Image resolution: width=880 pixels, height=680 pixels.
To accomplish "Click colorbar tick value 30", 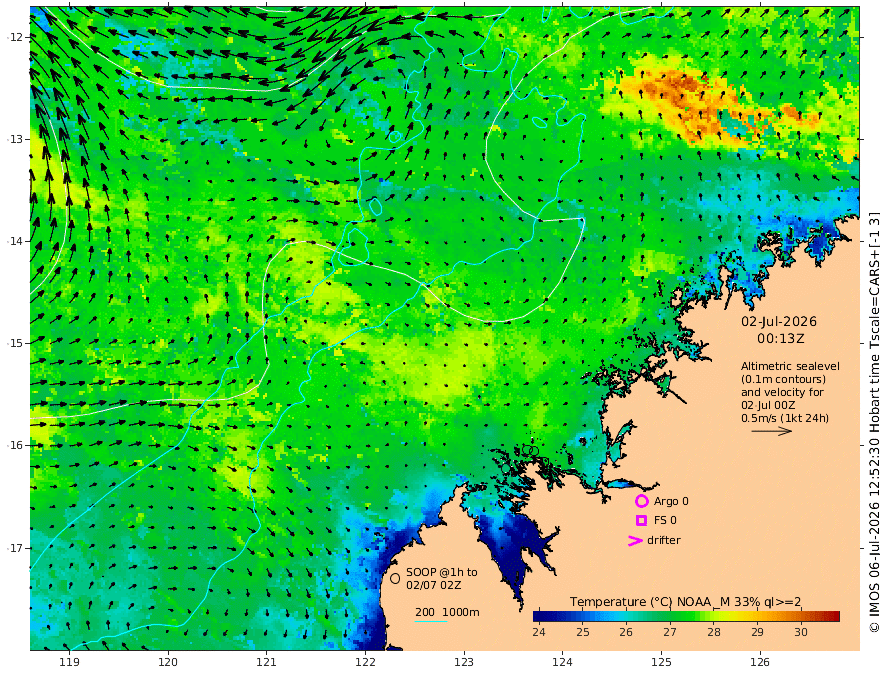I will click(801, 632).
